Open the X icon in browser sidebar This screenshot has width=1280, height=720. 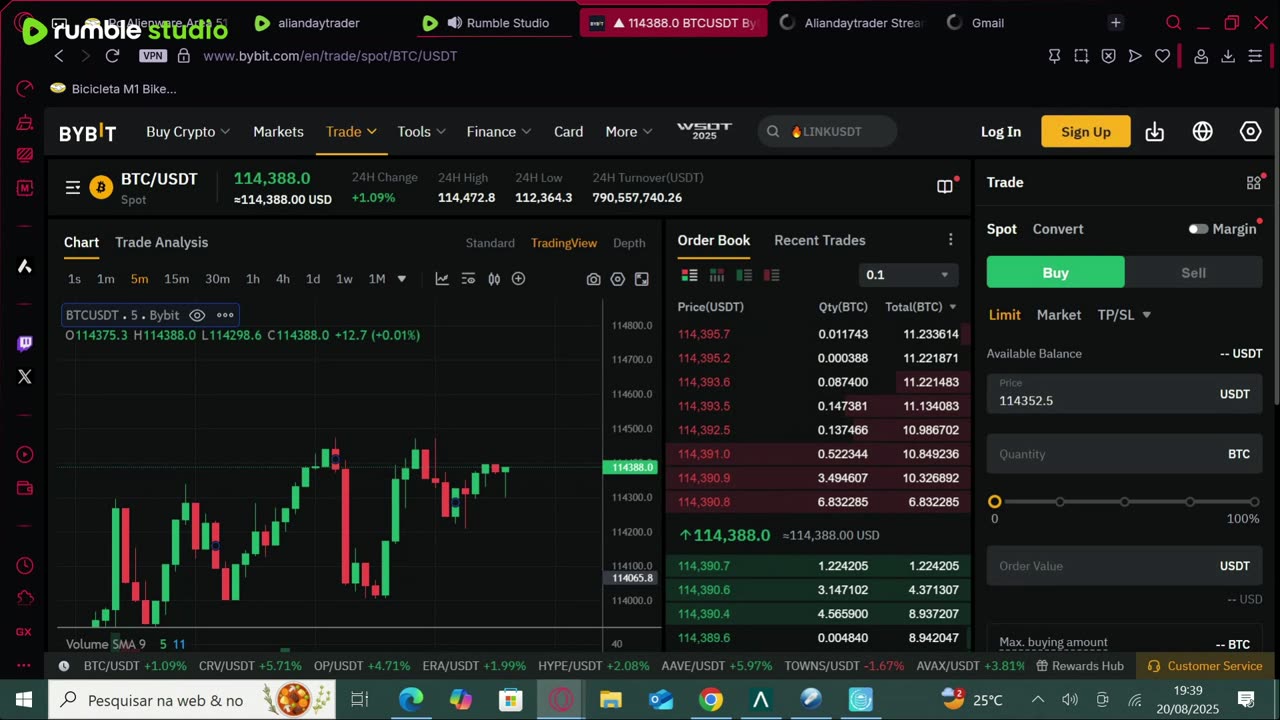tap(25, 377)
